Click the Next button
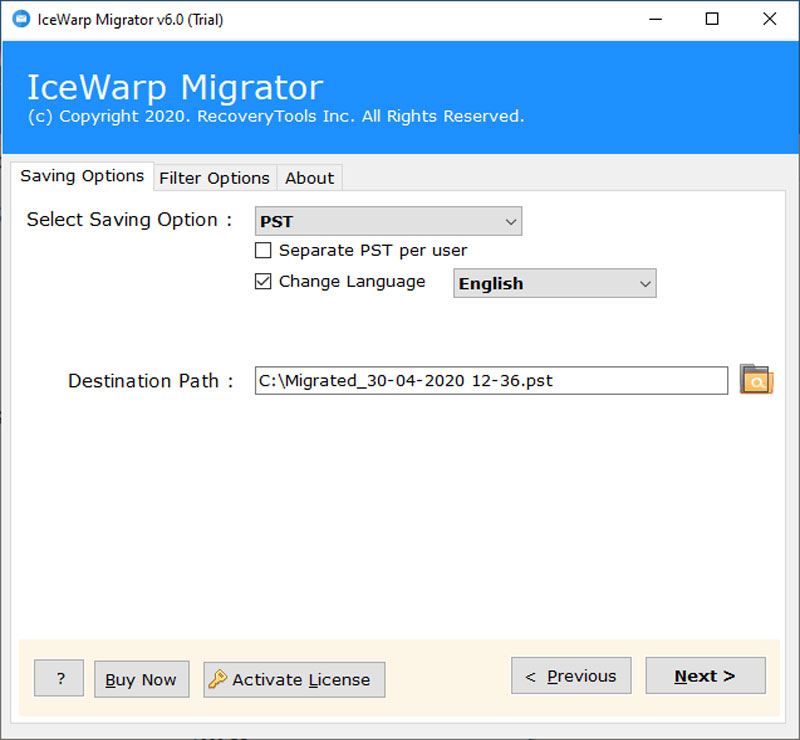800x740 pixels. [x=705, y=676]
